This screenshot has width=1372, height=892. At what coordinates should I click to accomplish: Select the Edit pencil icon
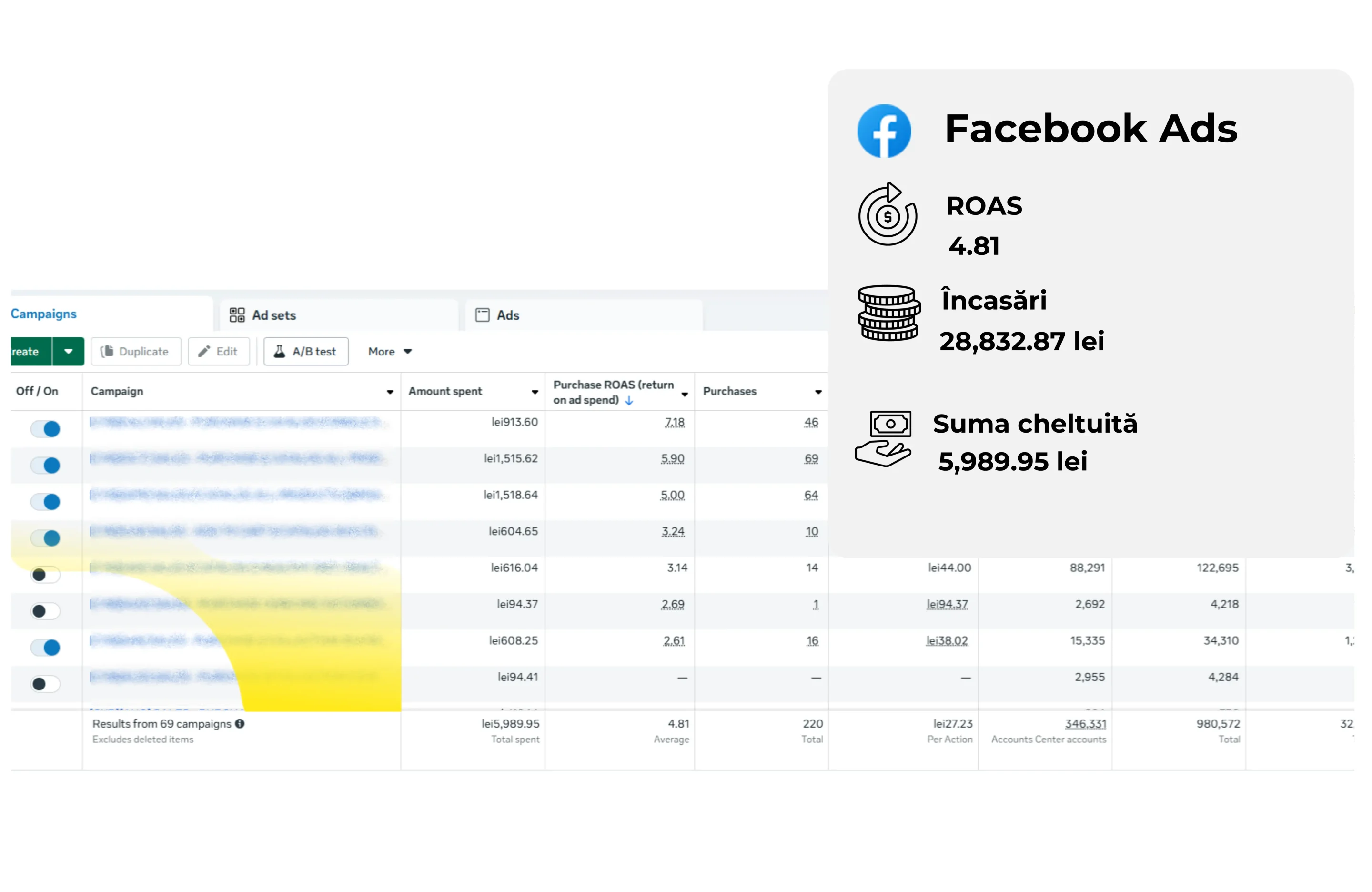[205, 351]
